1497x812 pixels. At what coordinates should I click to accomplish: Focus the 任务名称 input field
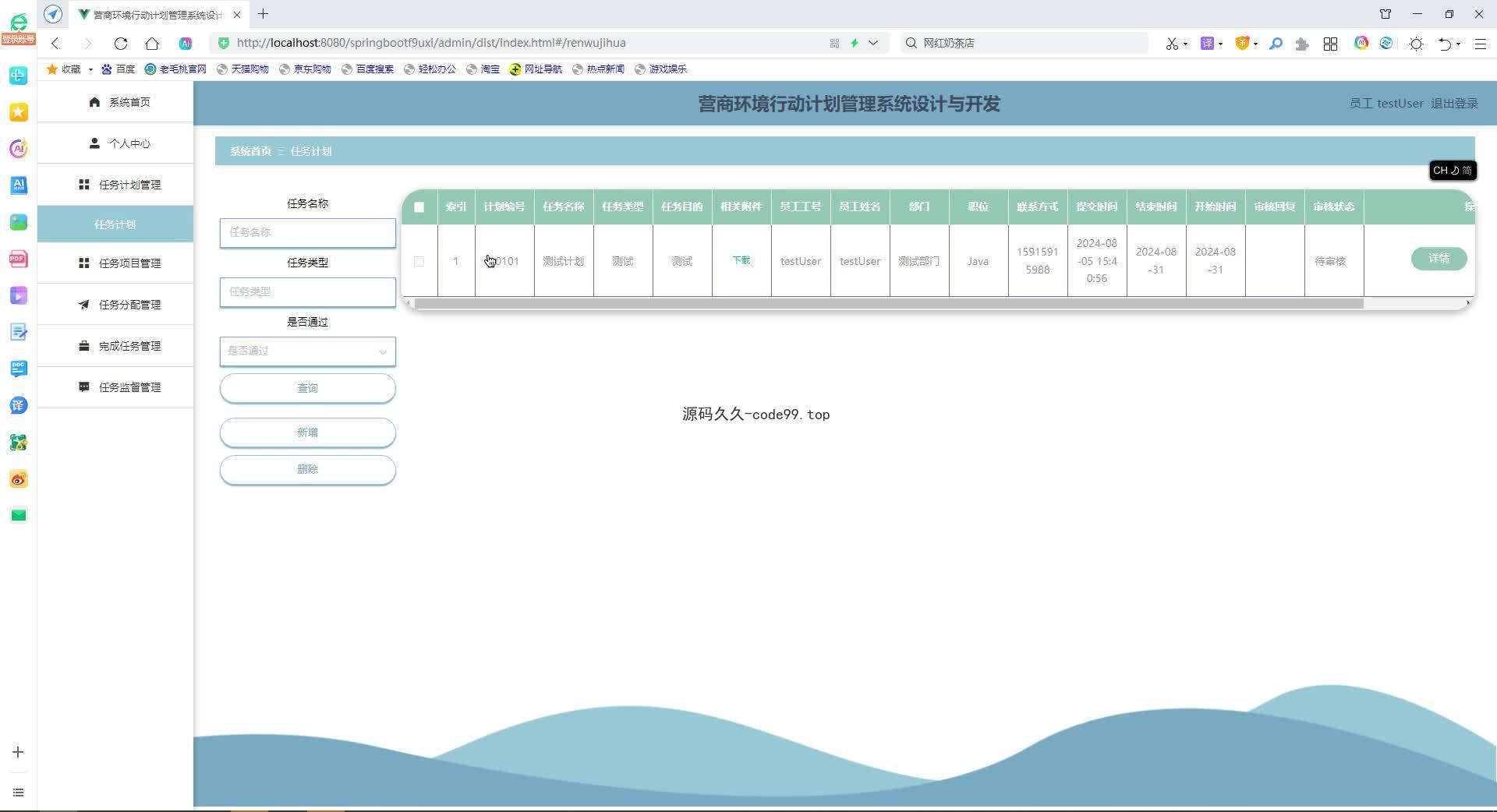(308, 233)
